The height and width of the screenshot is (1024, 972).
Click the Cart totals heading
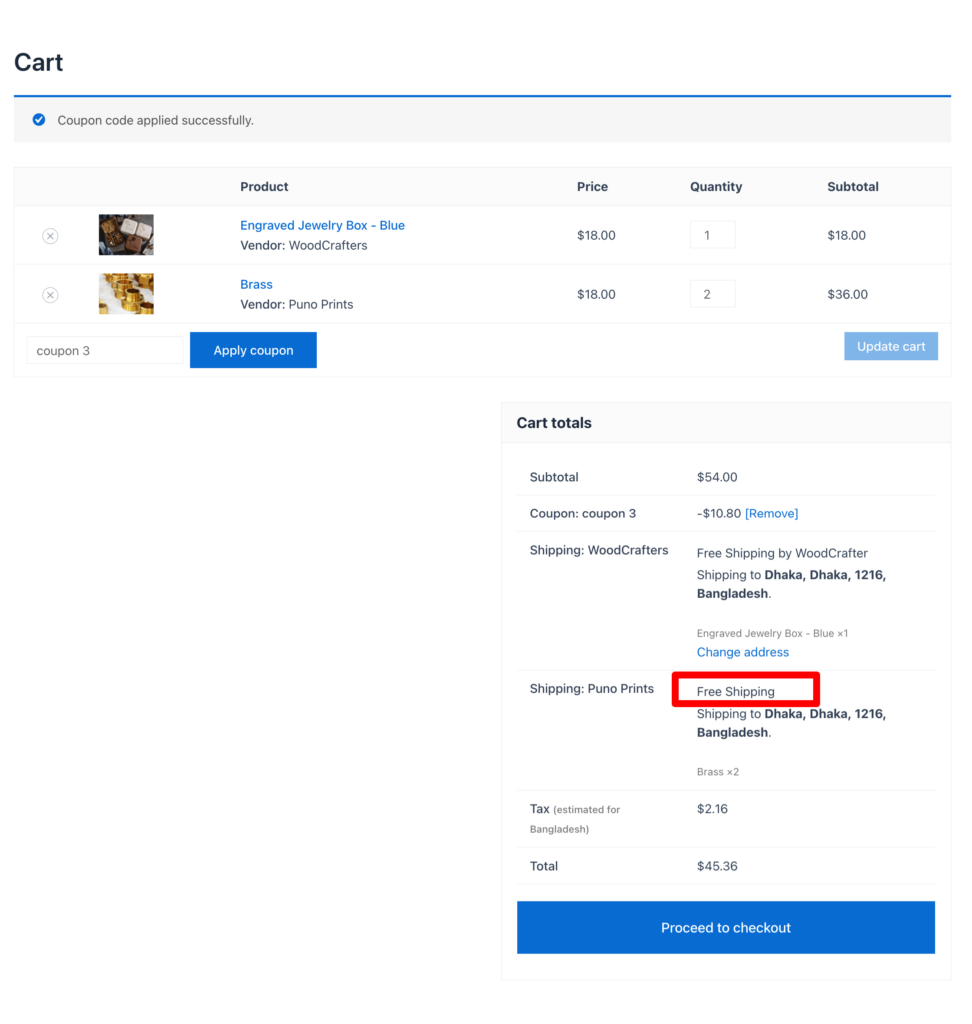point(553,422)
